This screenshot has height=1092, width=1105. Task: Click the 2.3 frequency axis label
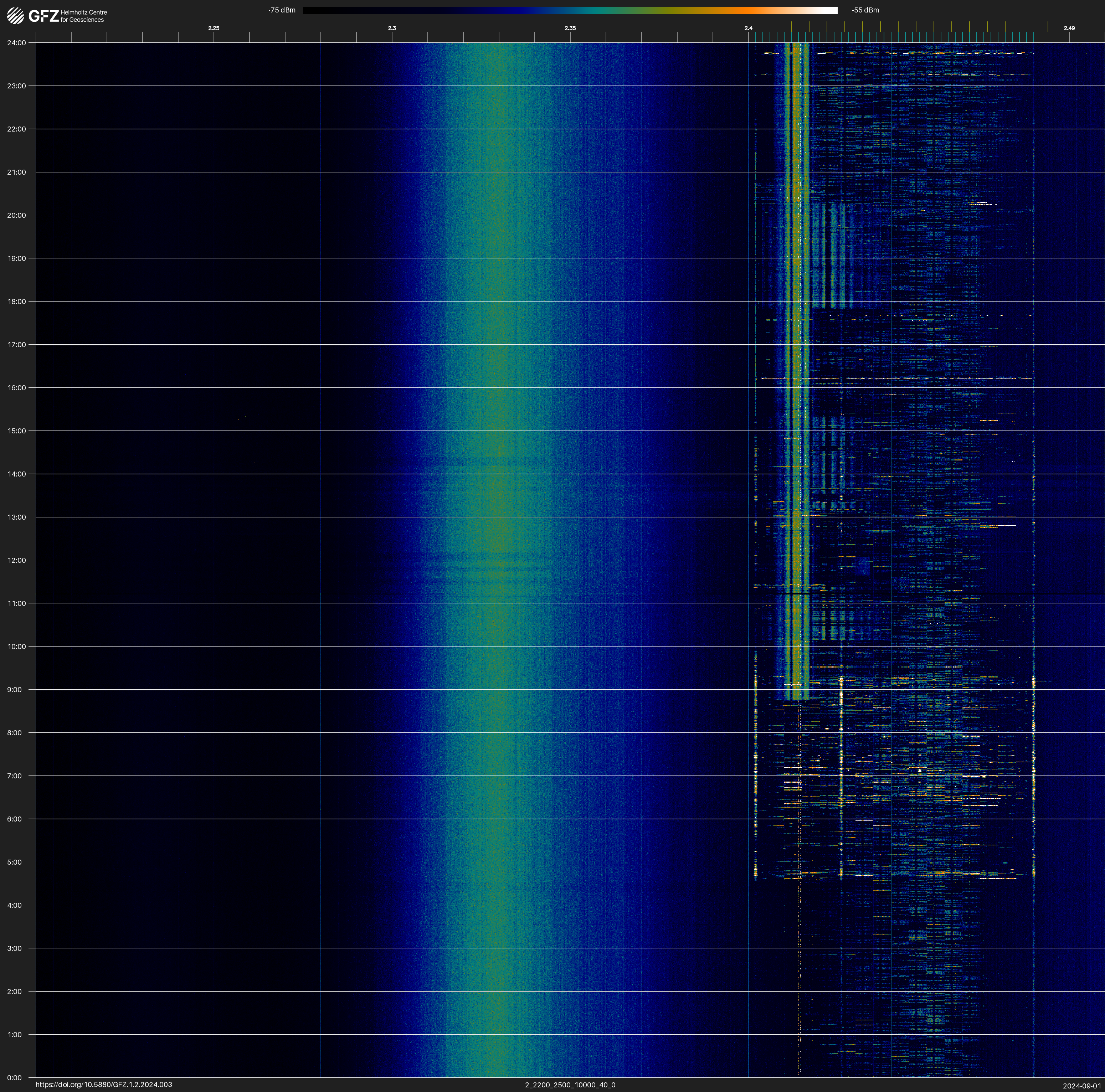392,28
